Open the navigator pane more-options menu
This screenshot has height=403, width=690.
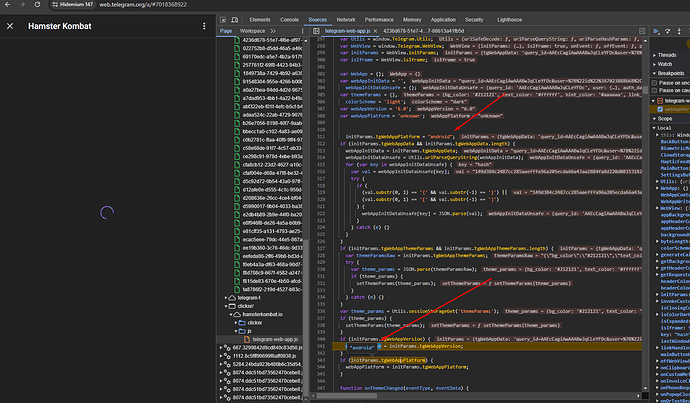point(302,31)
